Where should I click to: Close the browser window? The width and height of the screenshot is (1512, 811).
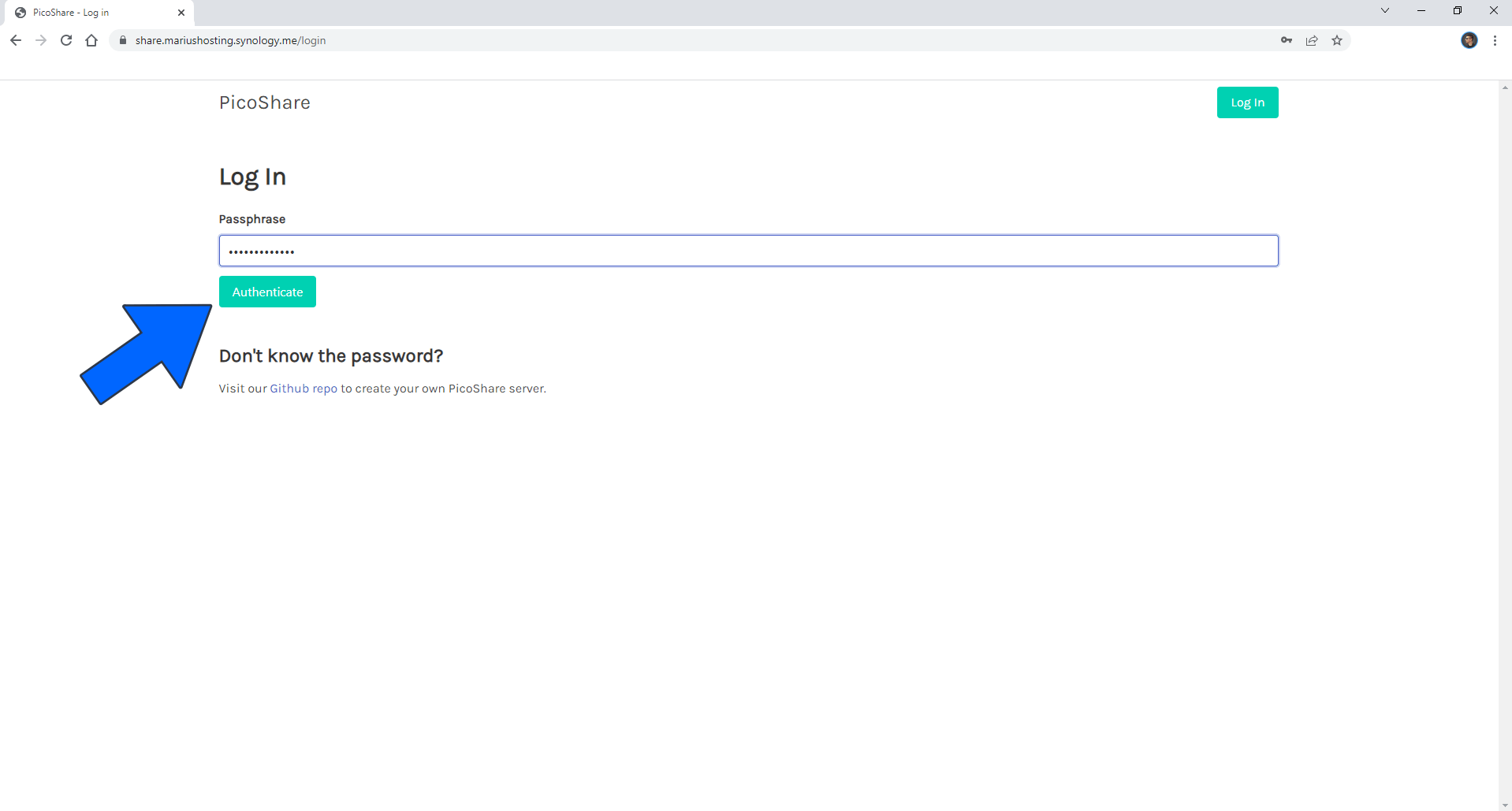pos(1494,10)
